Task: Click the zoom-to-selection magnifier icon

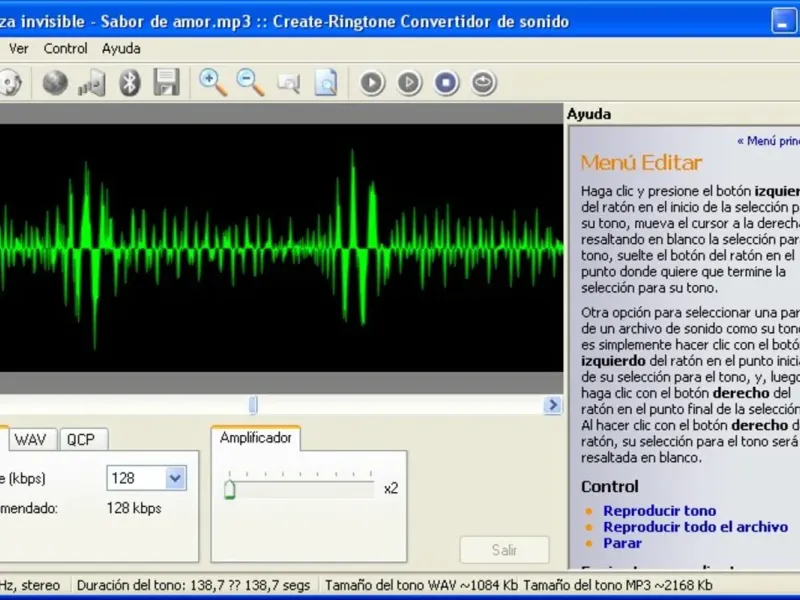Action: [x=289, y=83]
